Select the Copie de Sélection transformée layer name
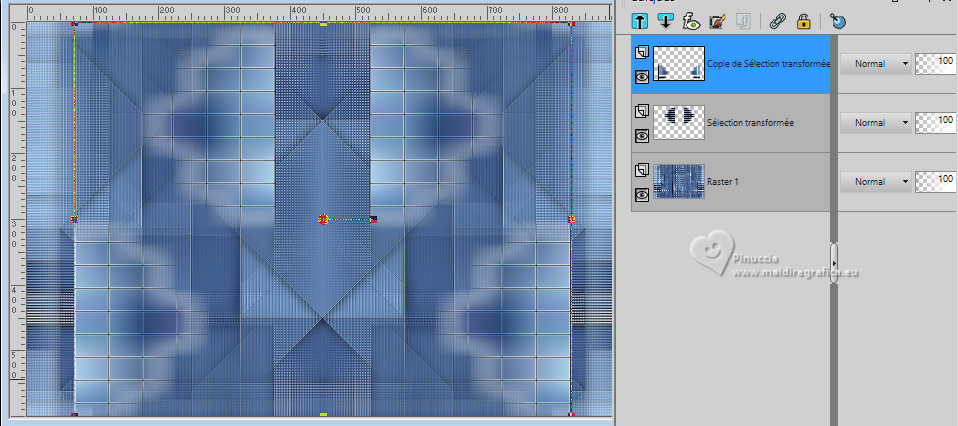The height and width of the screenshot is (426, 958). [x=769, y=64]
